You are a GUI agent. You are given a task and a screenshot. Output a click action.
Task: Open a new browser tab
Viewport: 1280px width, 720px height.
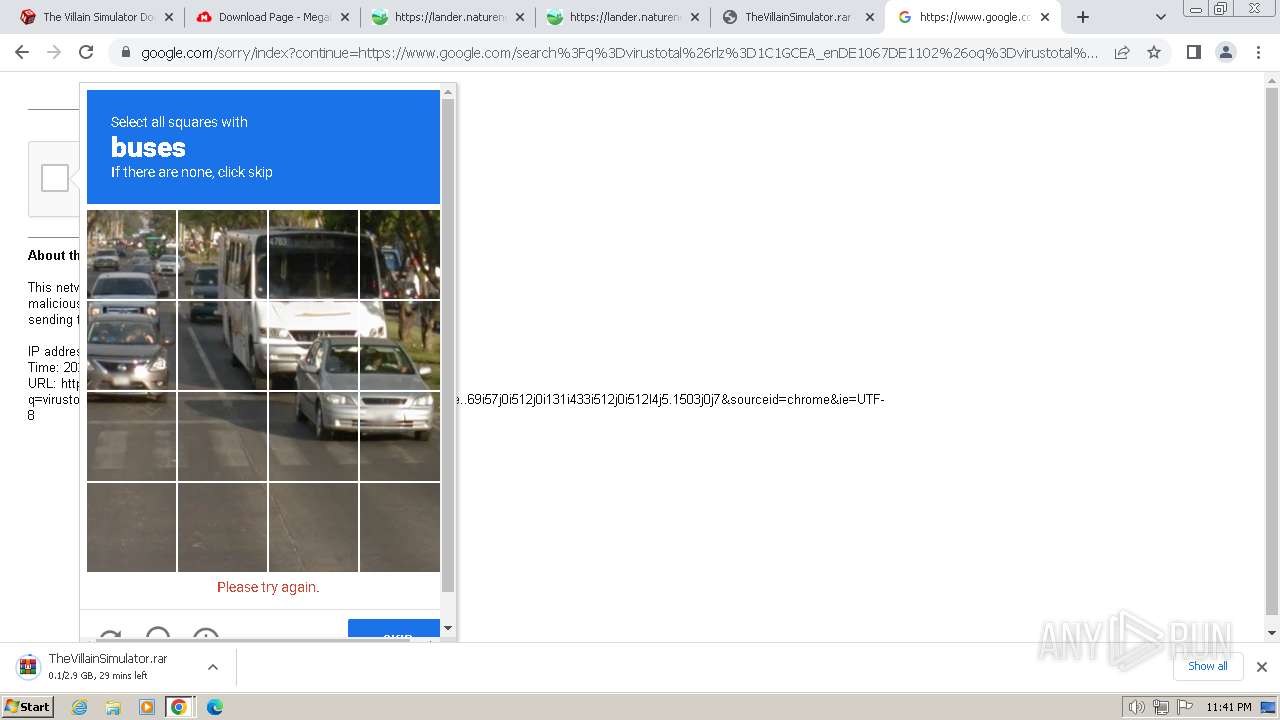point(1082,17)
